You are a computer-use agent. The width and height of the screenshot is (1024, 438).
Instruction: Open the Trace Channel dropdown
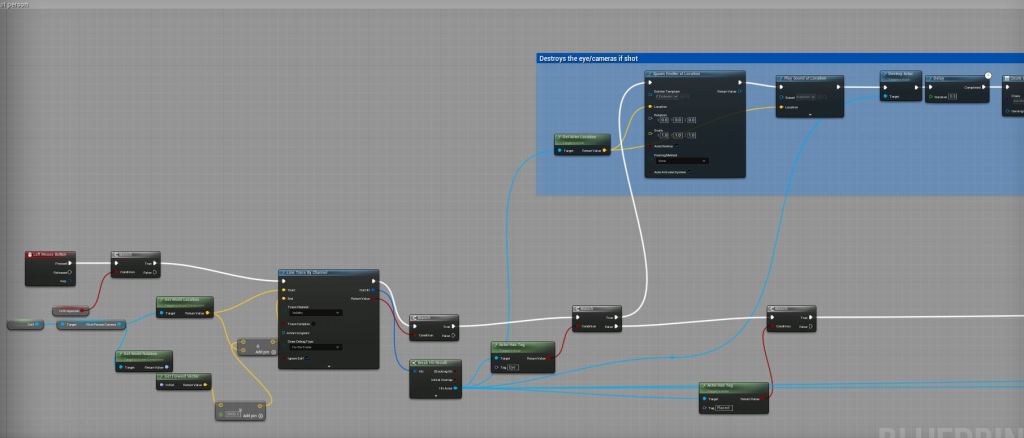(x=314, y=313)
